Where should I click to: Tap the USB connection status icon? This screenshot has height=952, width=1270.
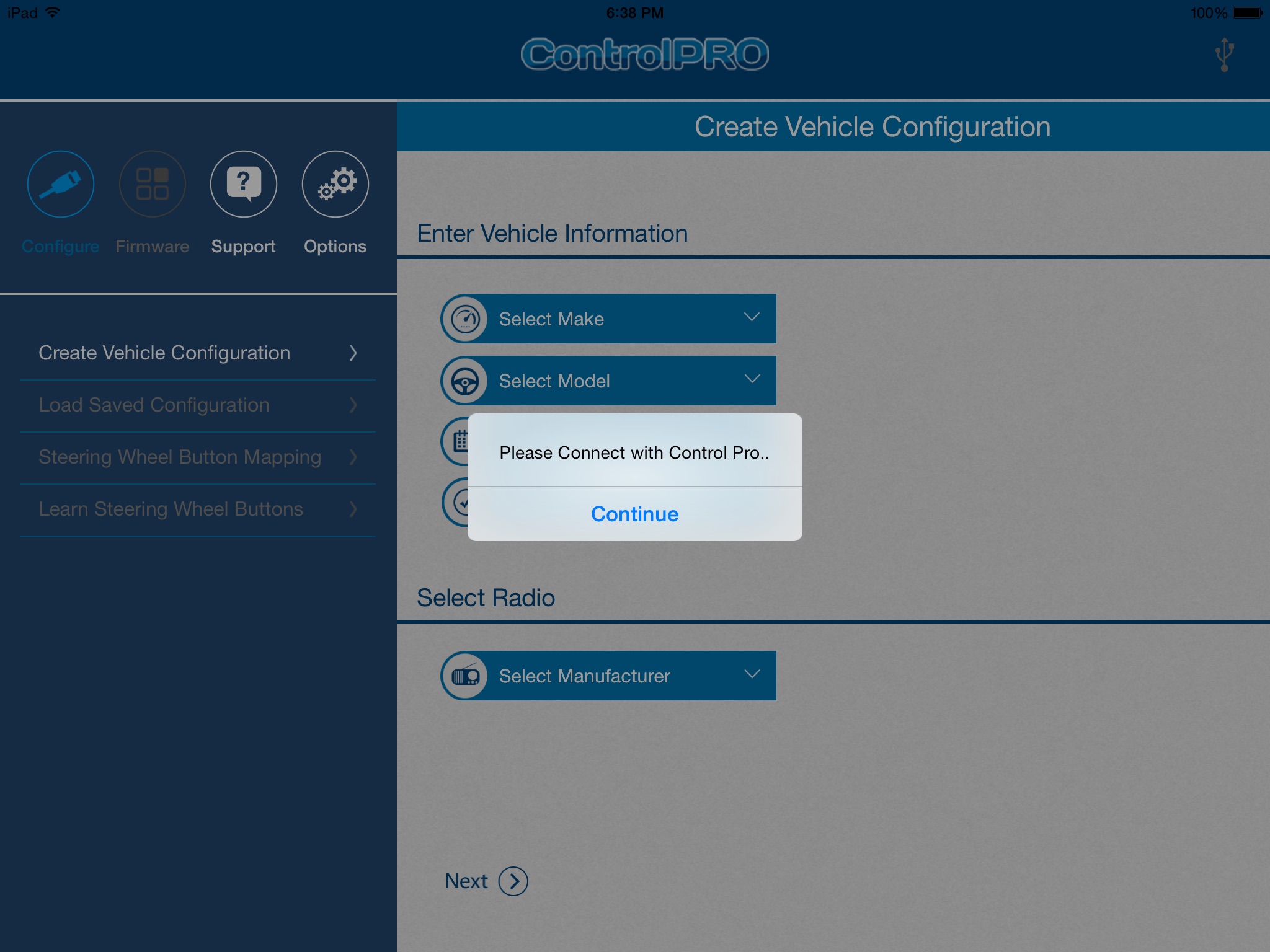[1224, 55]
